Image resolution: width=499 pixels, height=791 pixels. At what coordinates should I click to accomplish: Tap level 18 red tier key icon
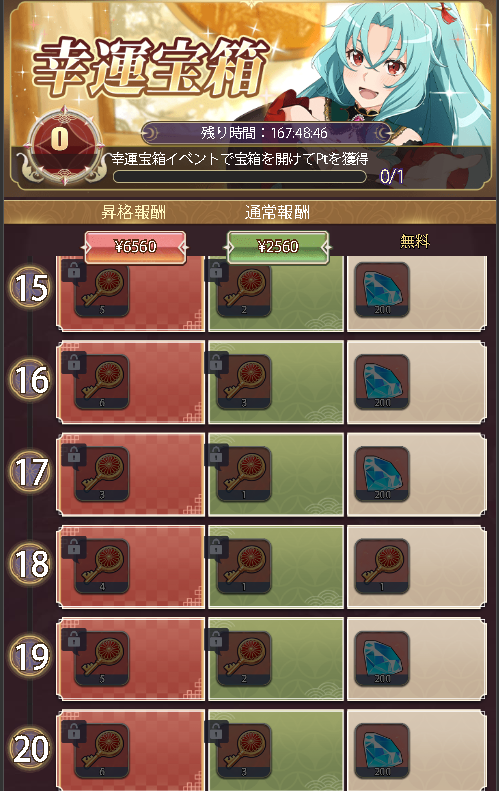click(x=102, y=567)
